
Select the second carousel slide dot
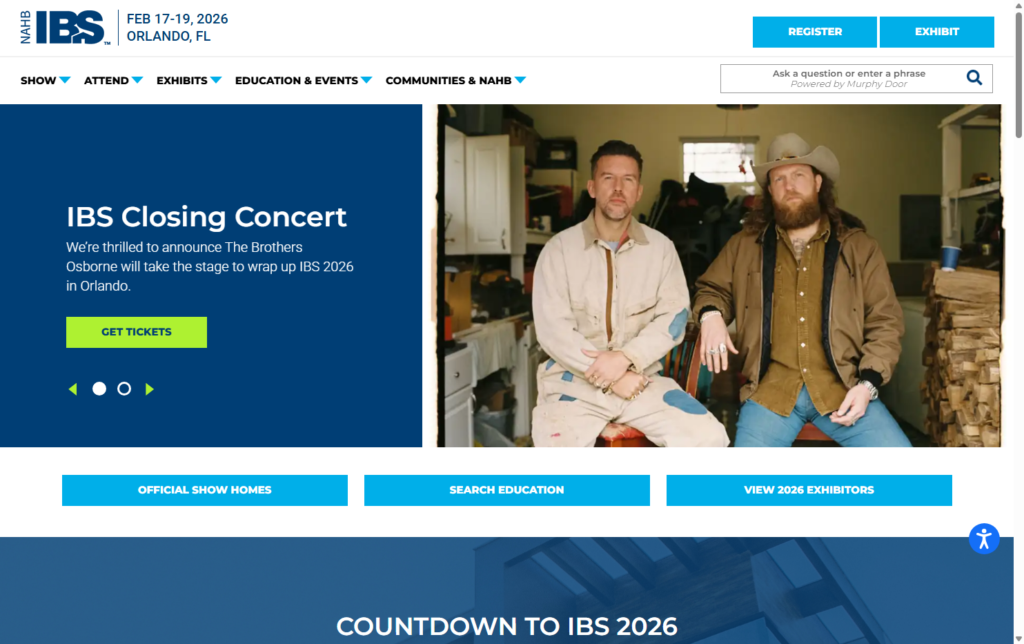[x=124, y=389]
